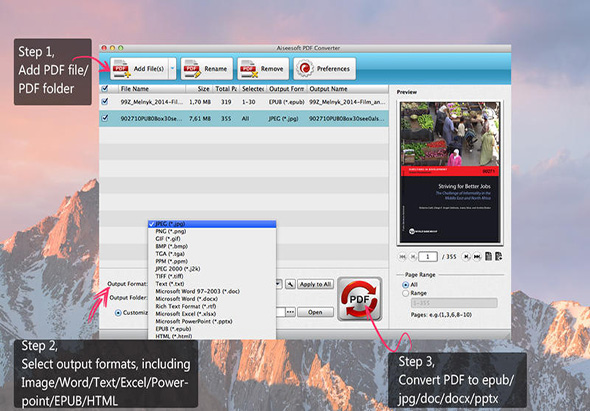
Task: Choose Microsoft PowerPoint (*.pptx) format
Action: [x=212, y=322]
